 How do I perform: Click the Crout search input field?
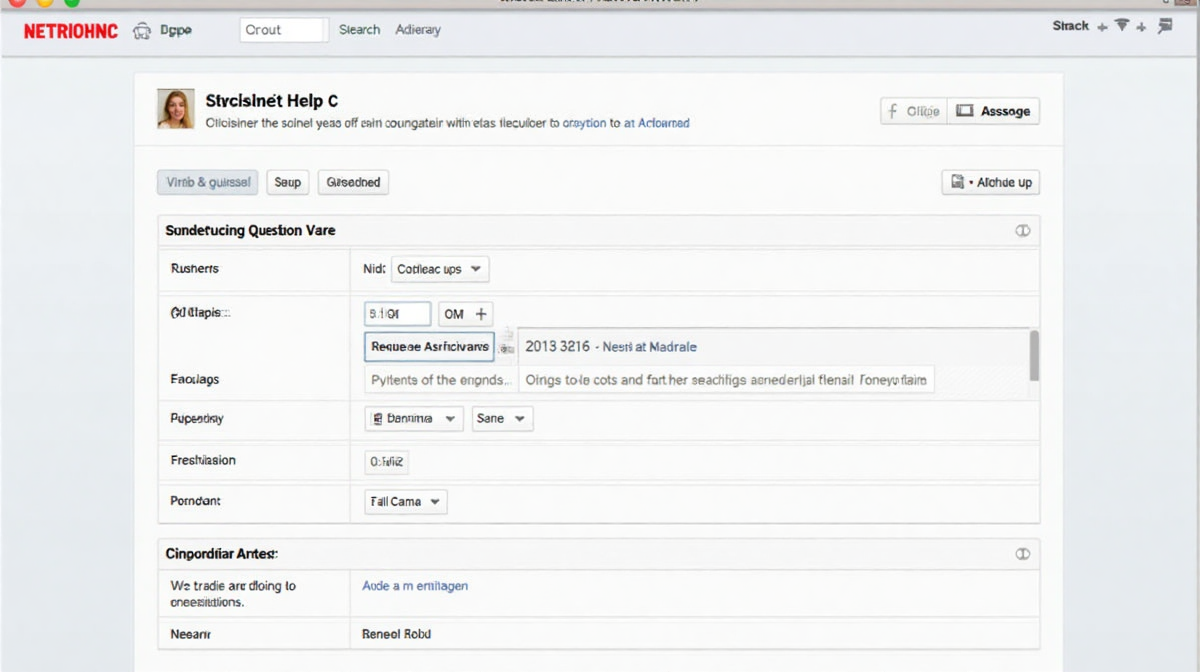click(x=284, y=30)
